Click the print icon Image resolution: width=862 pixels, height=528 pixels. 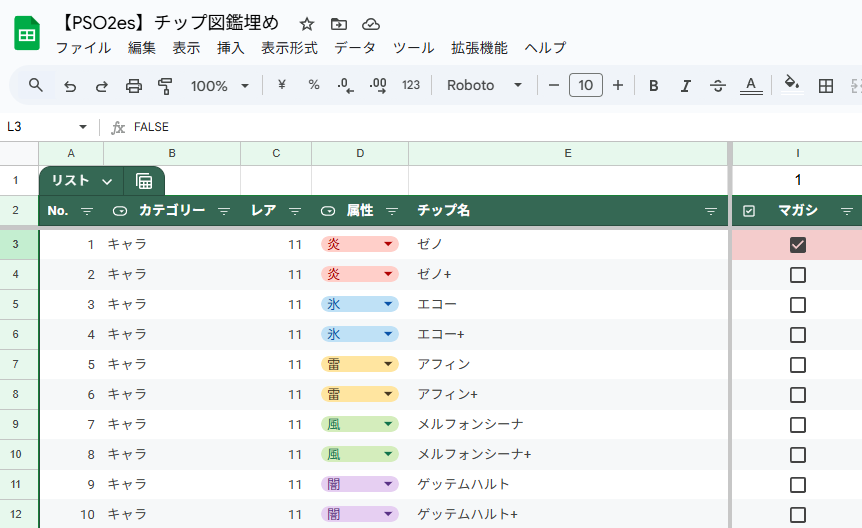click(134, 86)
